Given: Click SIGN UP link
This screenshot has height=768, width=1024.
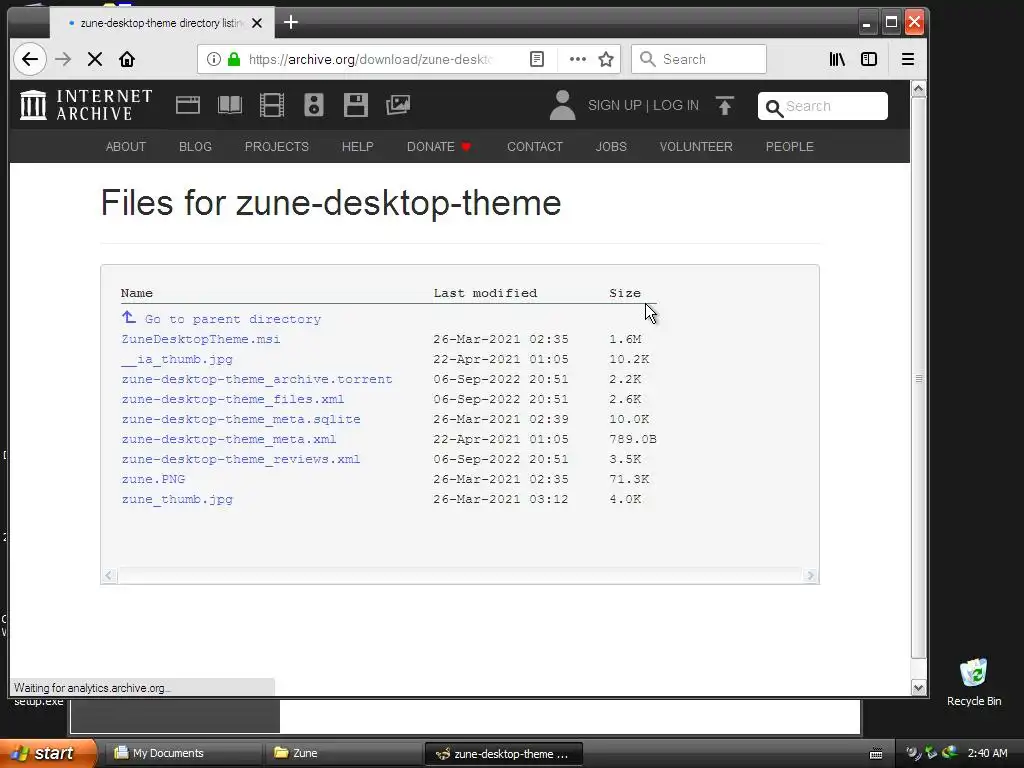Looking at the screenshot, I should (615, 105).
